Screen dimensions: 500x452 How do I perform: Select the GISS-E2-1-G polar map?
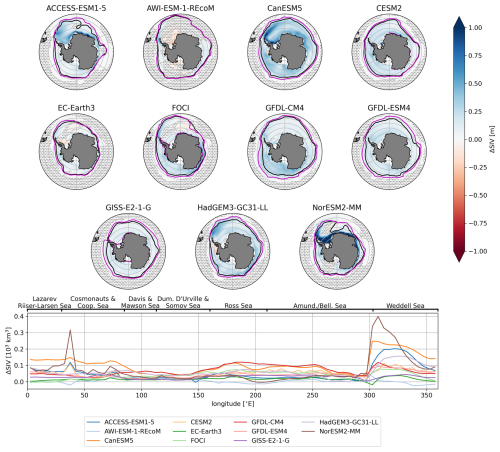[x=128, y=251]
